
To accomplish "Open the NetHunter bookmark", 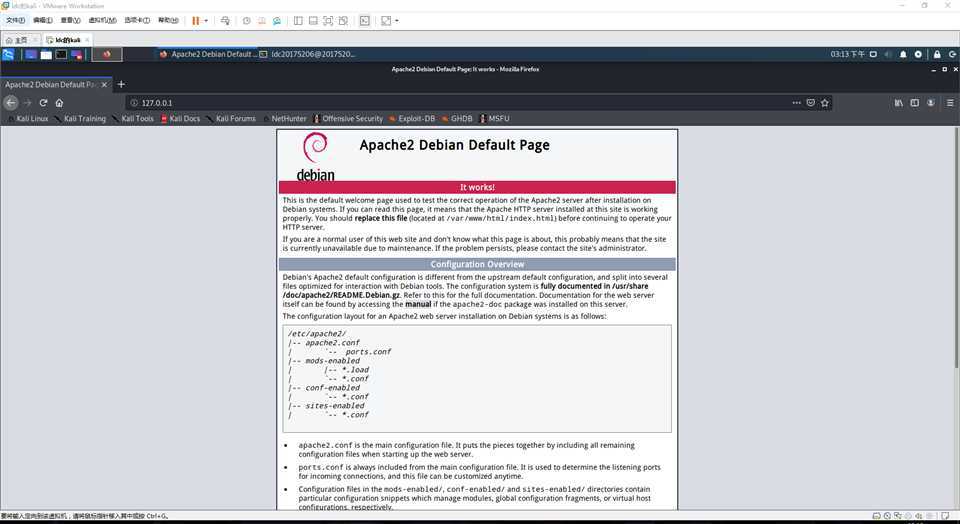I will tap(285, 119).
